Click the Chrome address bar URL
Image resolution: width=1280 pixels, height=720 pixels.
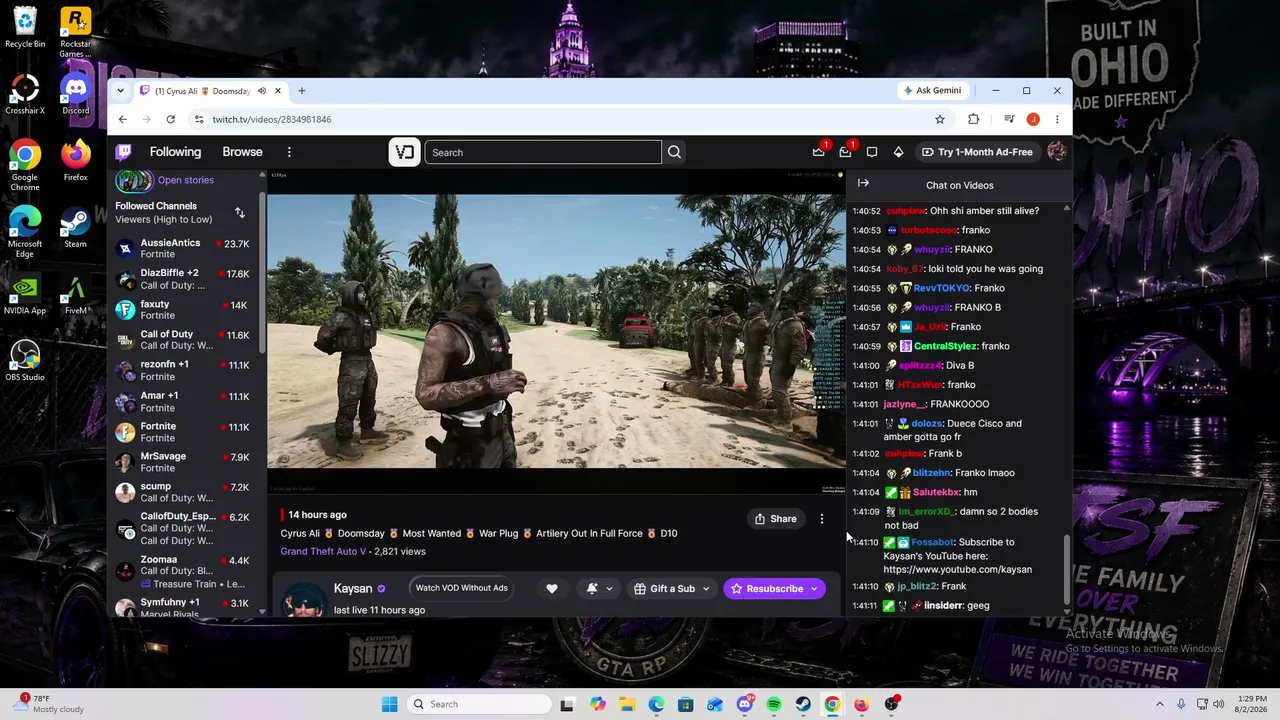point(272,119)
